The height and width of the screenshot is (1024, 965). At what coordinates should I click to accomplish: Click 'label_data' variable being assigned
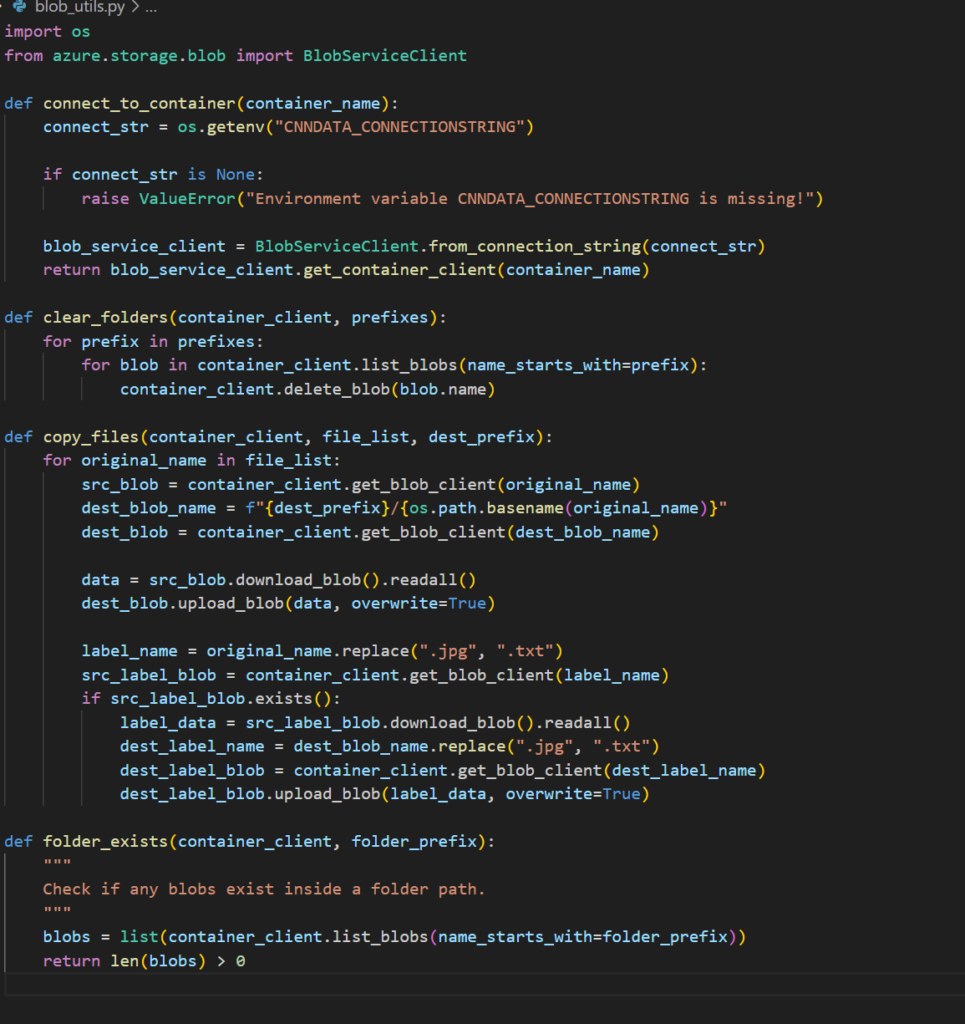(168, 723)
